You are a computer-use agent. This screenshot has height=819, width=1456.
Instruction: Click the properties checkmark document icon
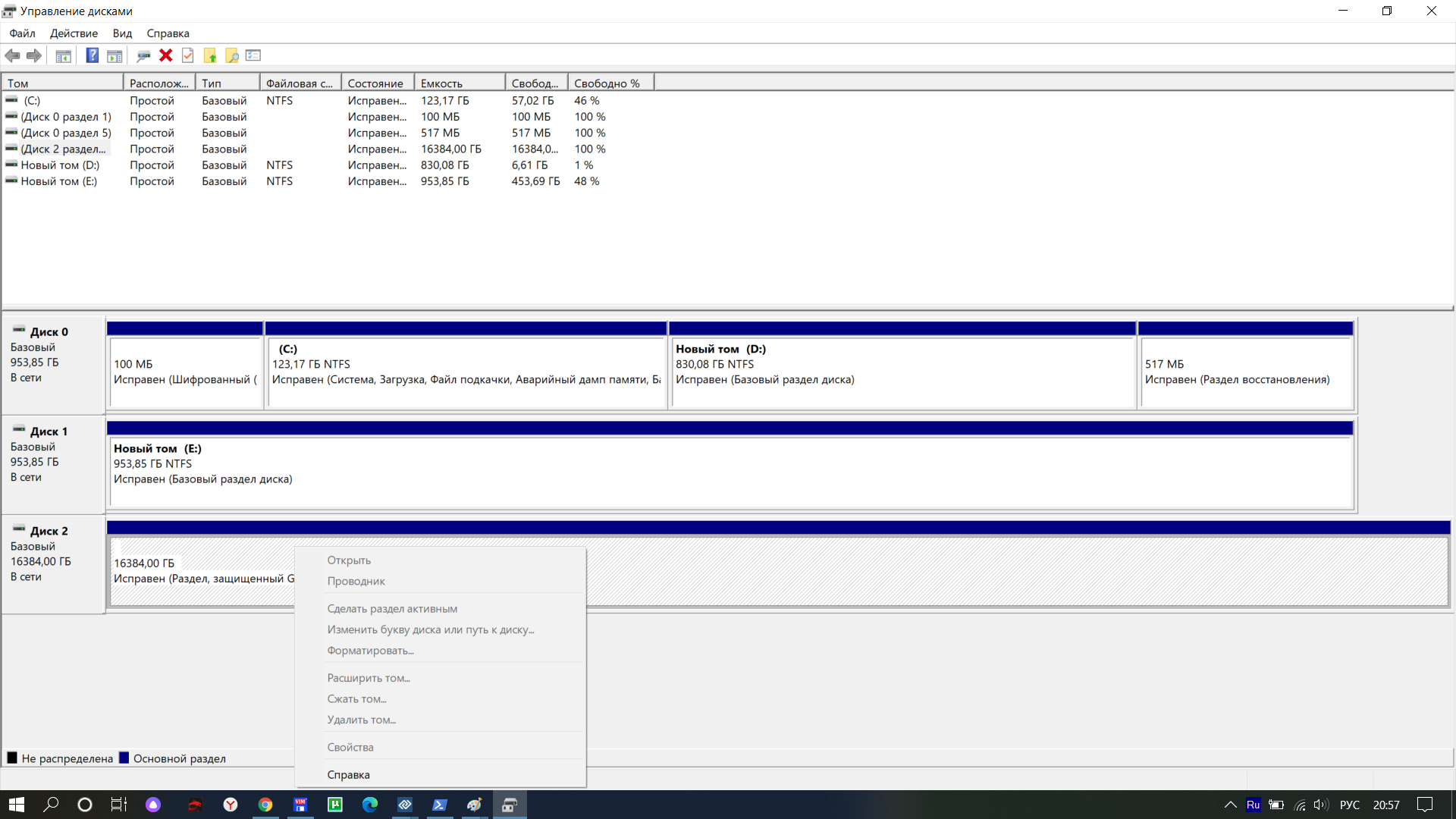pos(188,55)
